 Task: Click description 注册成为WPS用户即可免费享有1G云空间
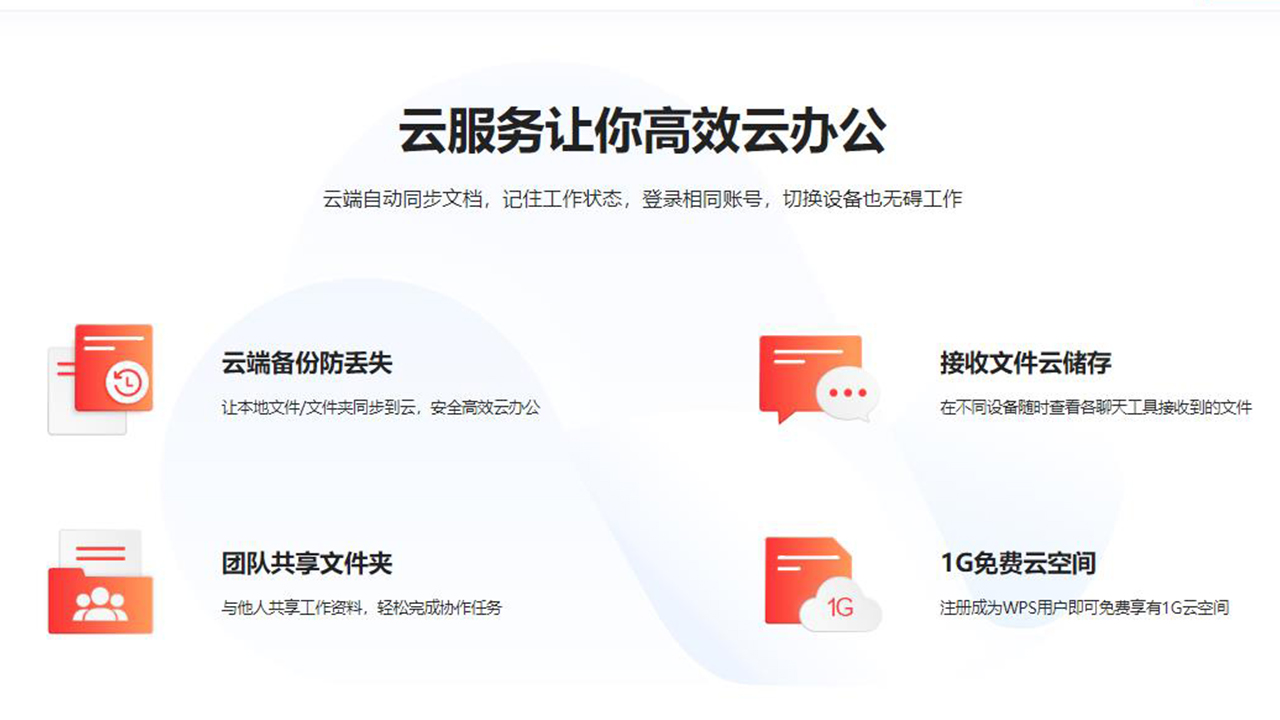(1084, 608)
